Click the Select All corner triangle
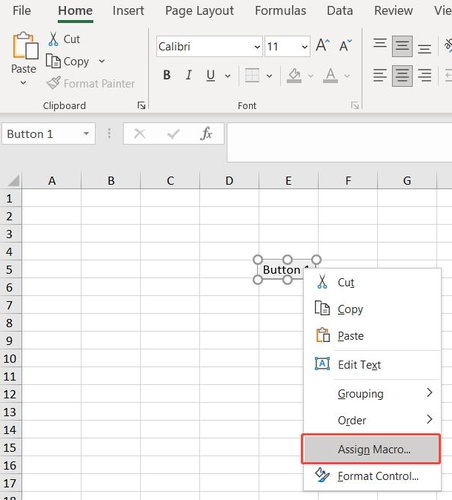The image size is (452, 500). click(14, 181)
